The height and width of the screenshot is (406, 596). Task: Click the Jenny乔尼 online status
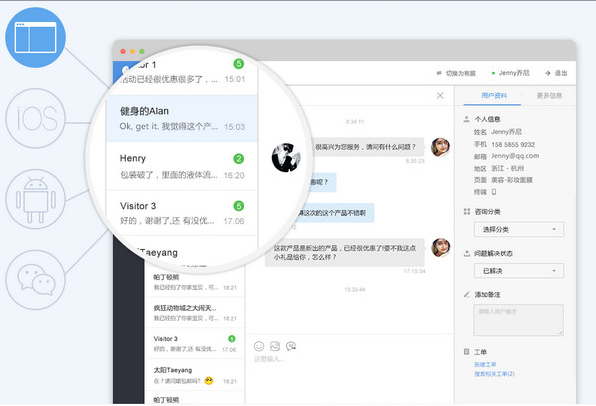(510, 73)
